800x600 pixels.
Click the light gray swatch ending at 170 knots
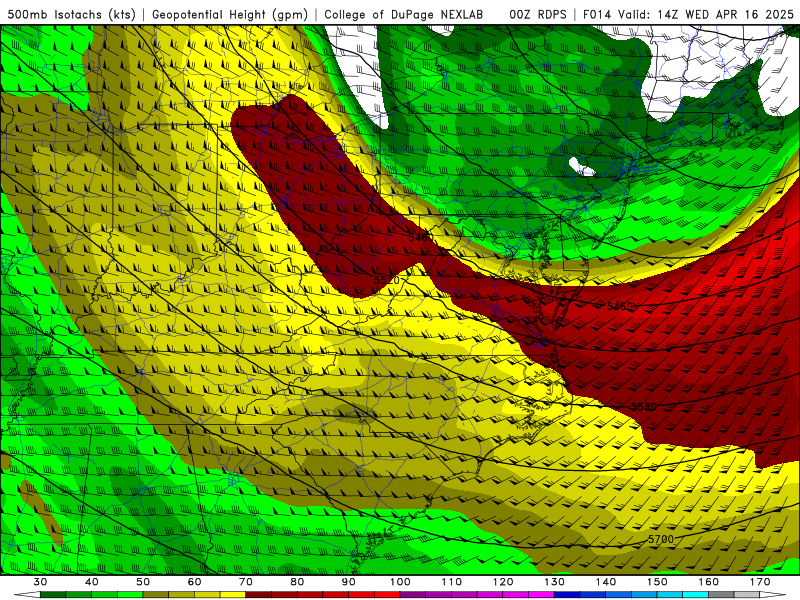(x=747, y=595)
